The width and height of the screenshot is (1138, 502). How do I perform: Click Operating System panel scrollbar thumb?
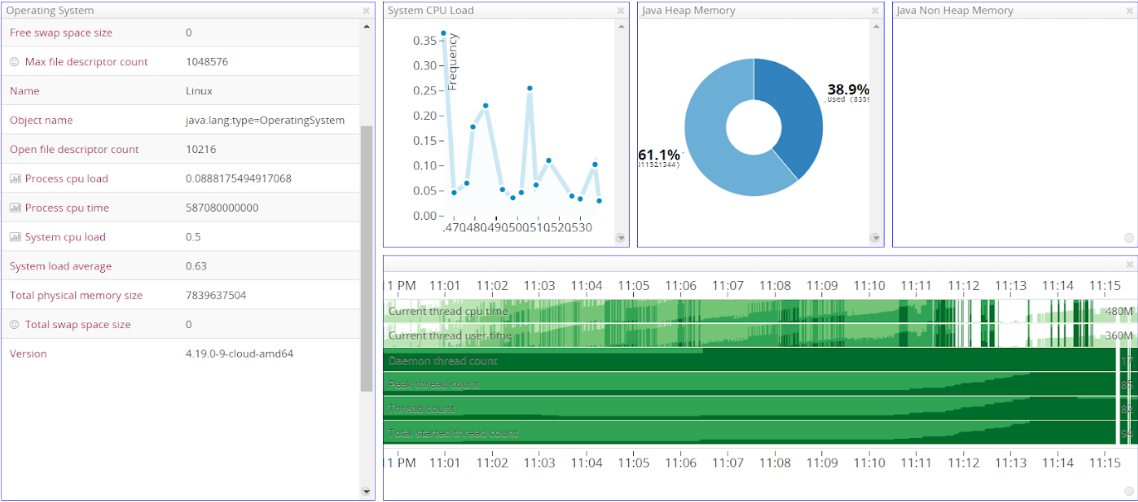point(366,258)
